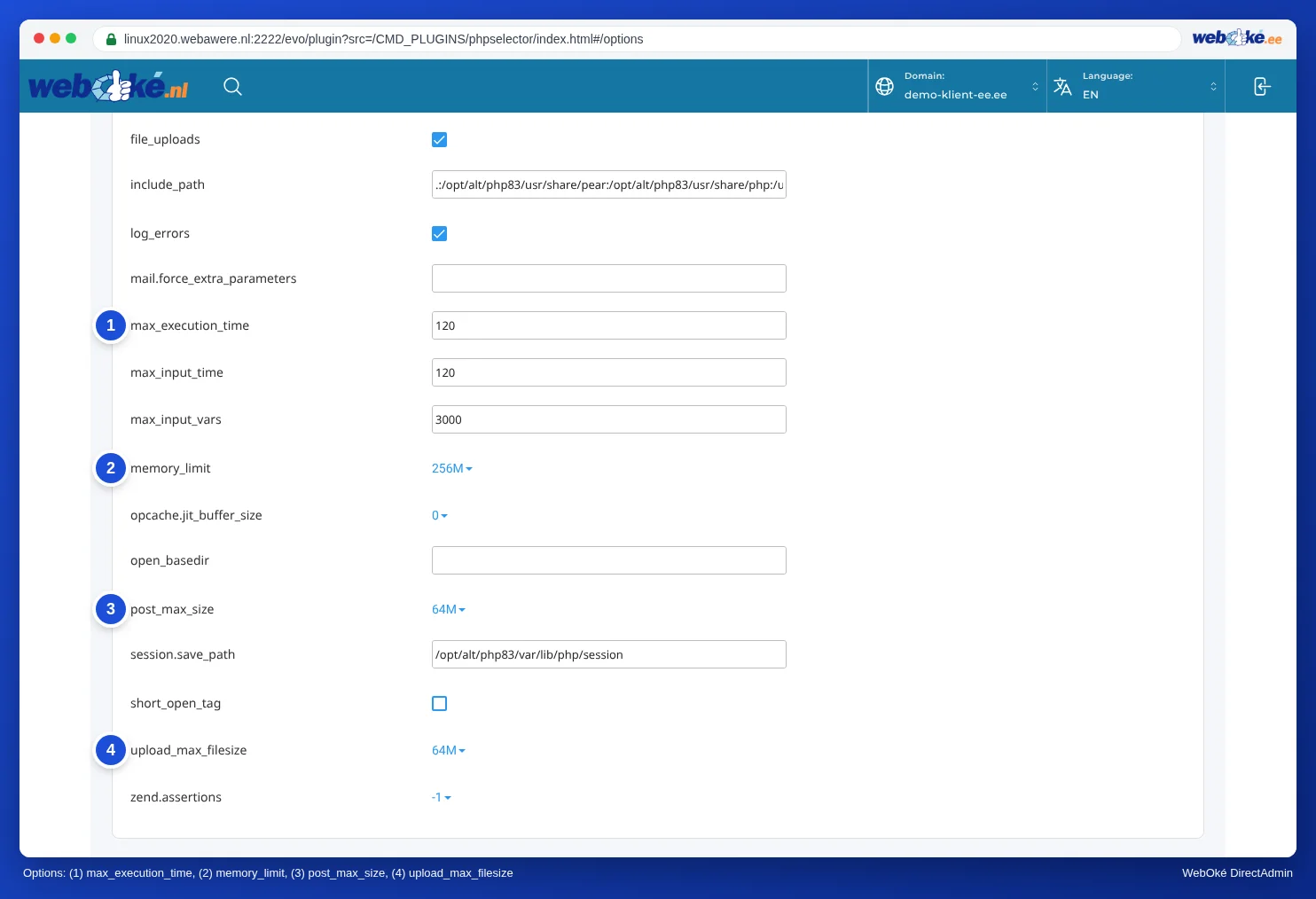
Task: Click the post_max_size label text
Action: pyautogui.click(x=172, y=609)
